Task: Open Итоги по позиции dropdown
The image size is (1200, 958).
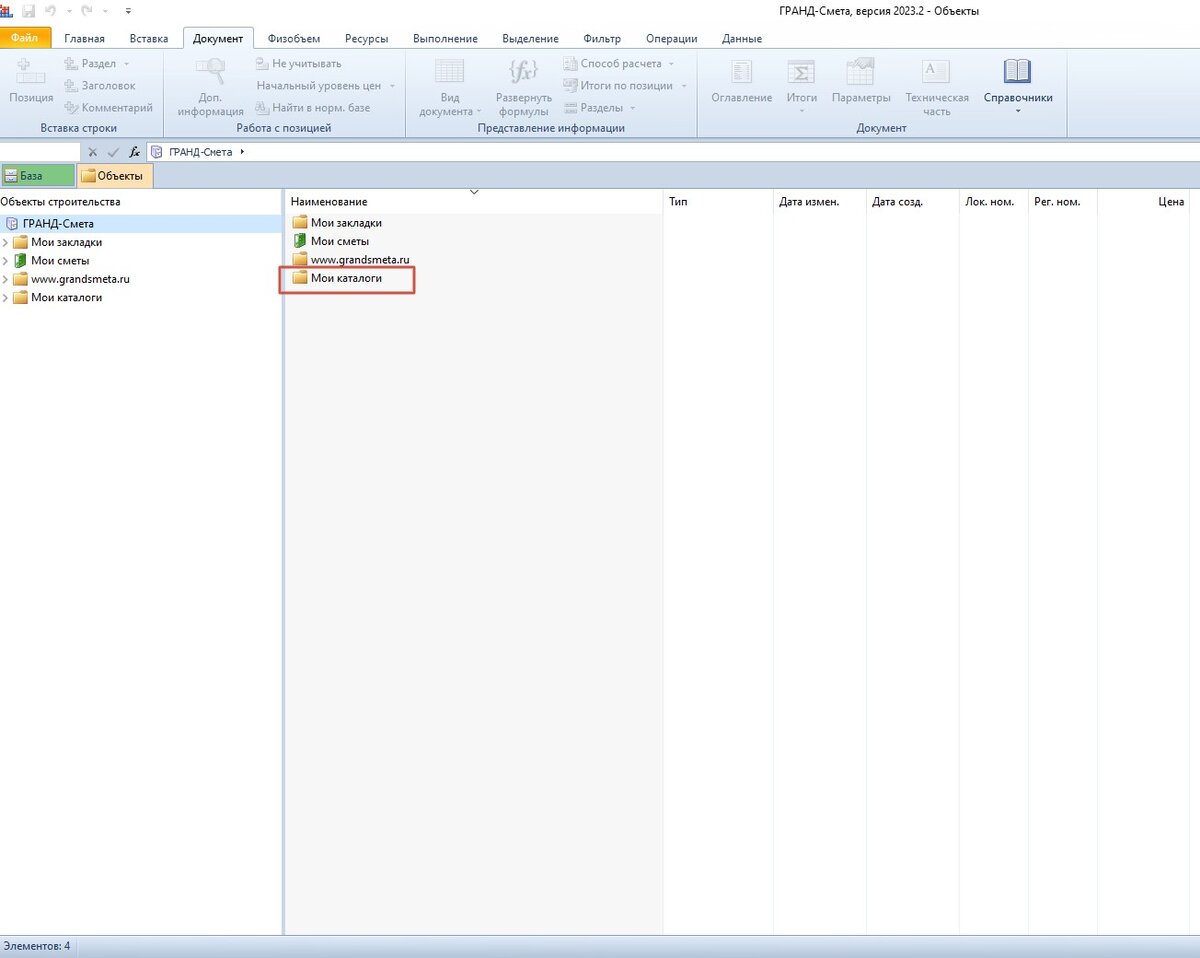Action: pyautogui.click(x=625, y=85)
